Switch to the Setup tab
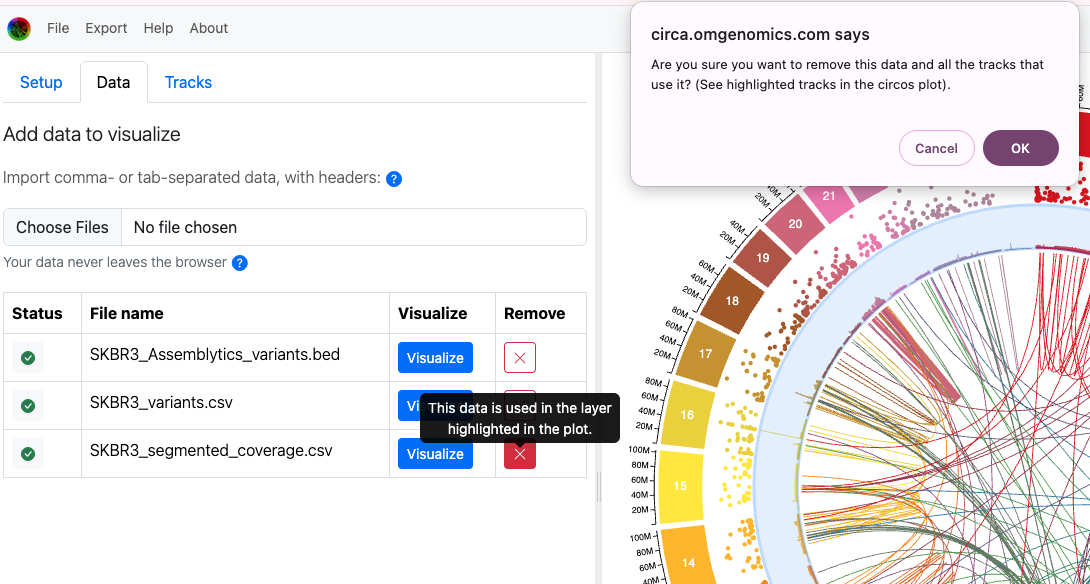 click(x=41, y=82)
